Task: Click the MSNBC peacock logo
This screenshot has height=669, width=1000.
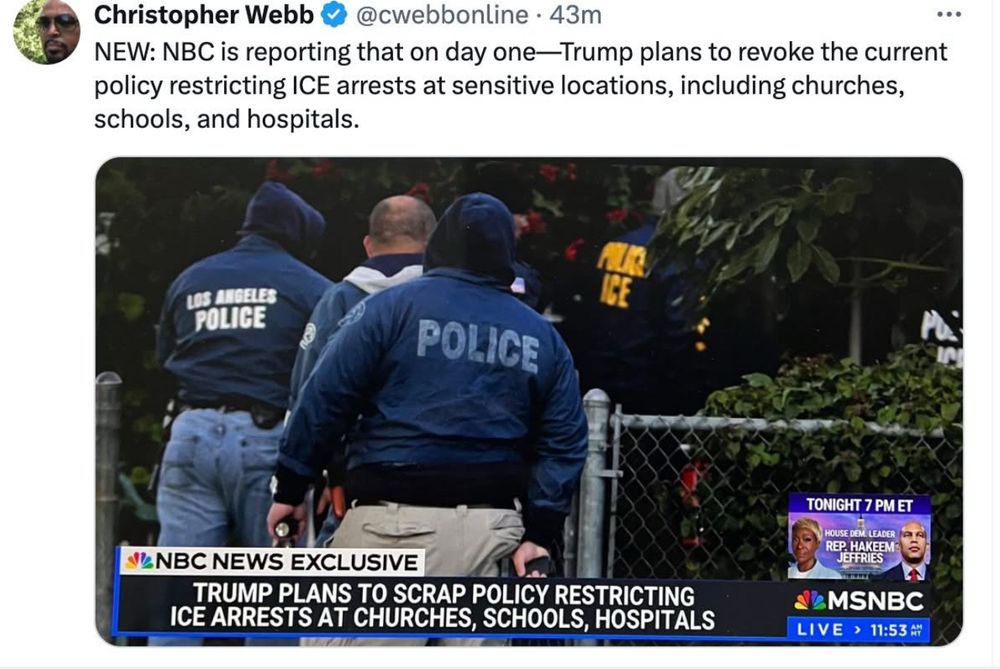Action: coord(810,600)
